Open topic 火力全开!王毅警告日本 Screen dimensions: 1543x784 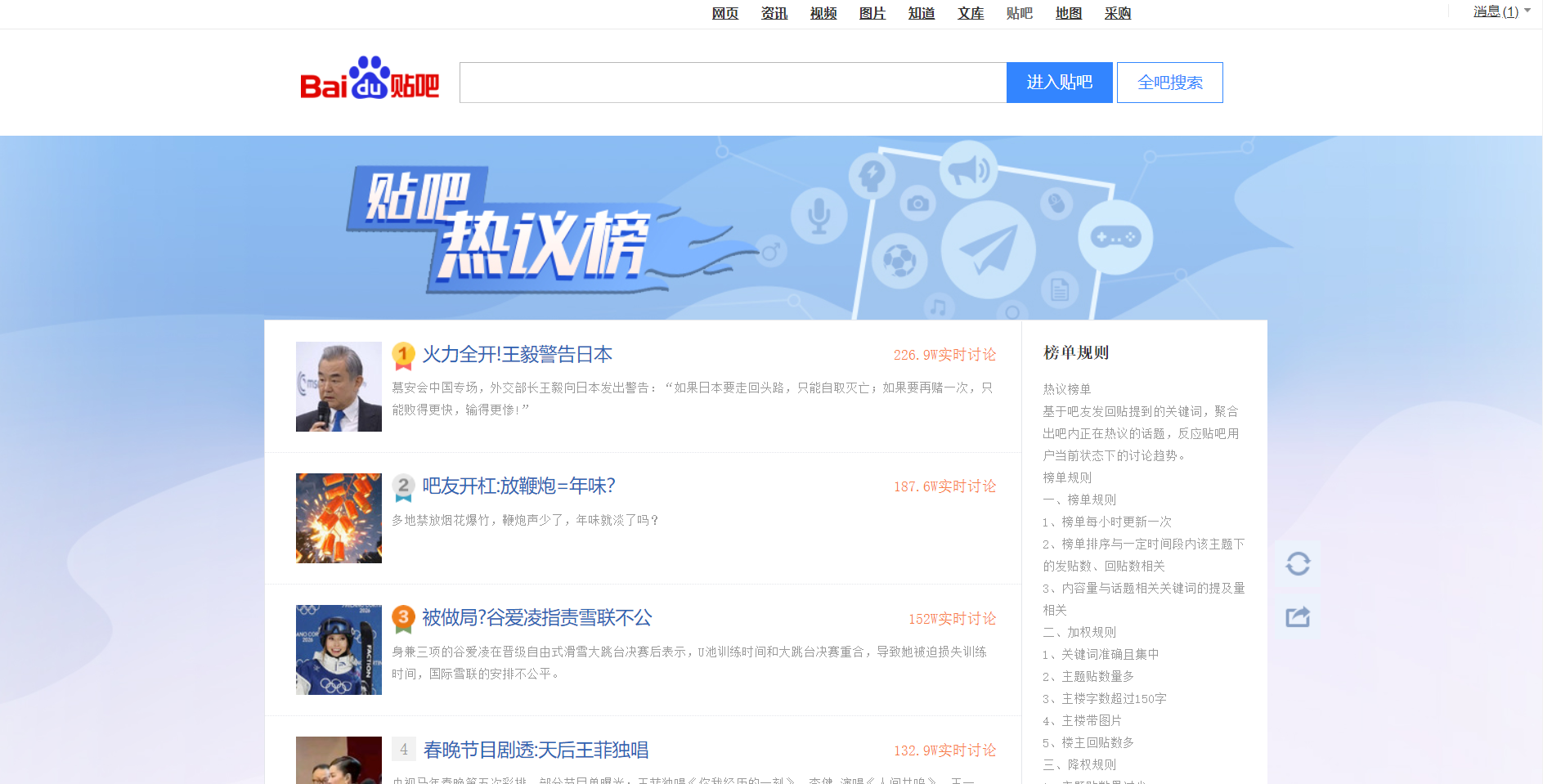coord(517,355)
